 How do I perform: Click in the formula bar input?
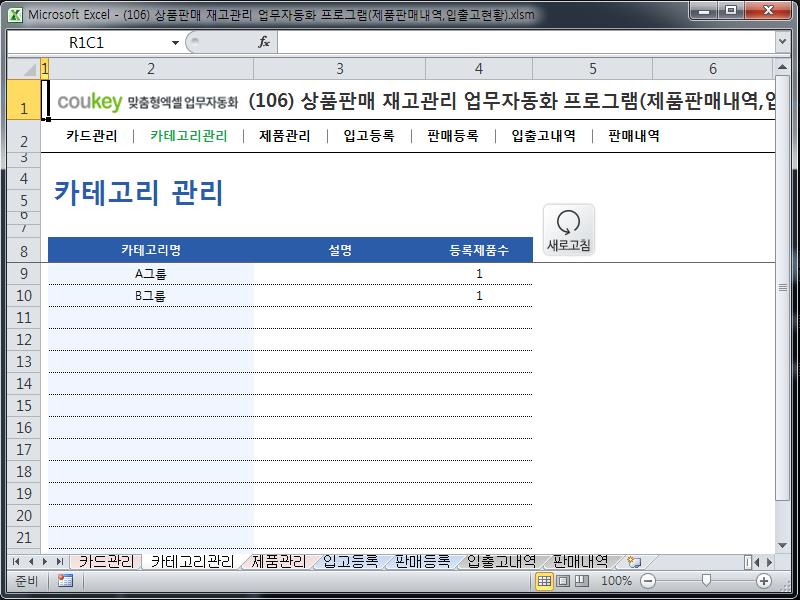click(526, 42)
